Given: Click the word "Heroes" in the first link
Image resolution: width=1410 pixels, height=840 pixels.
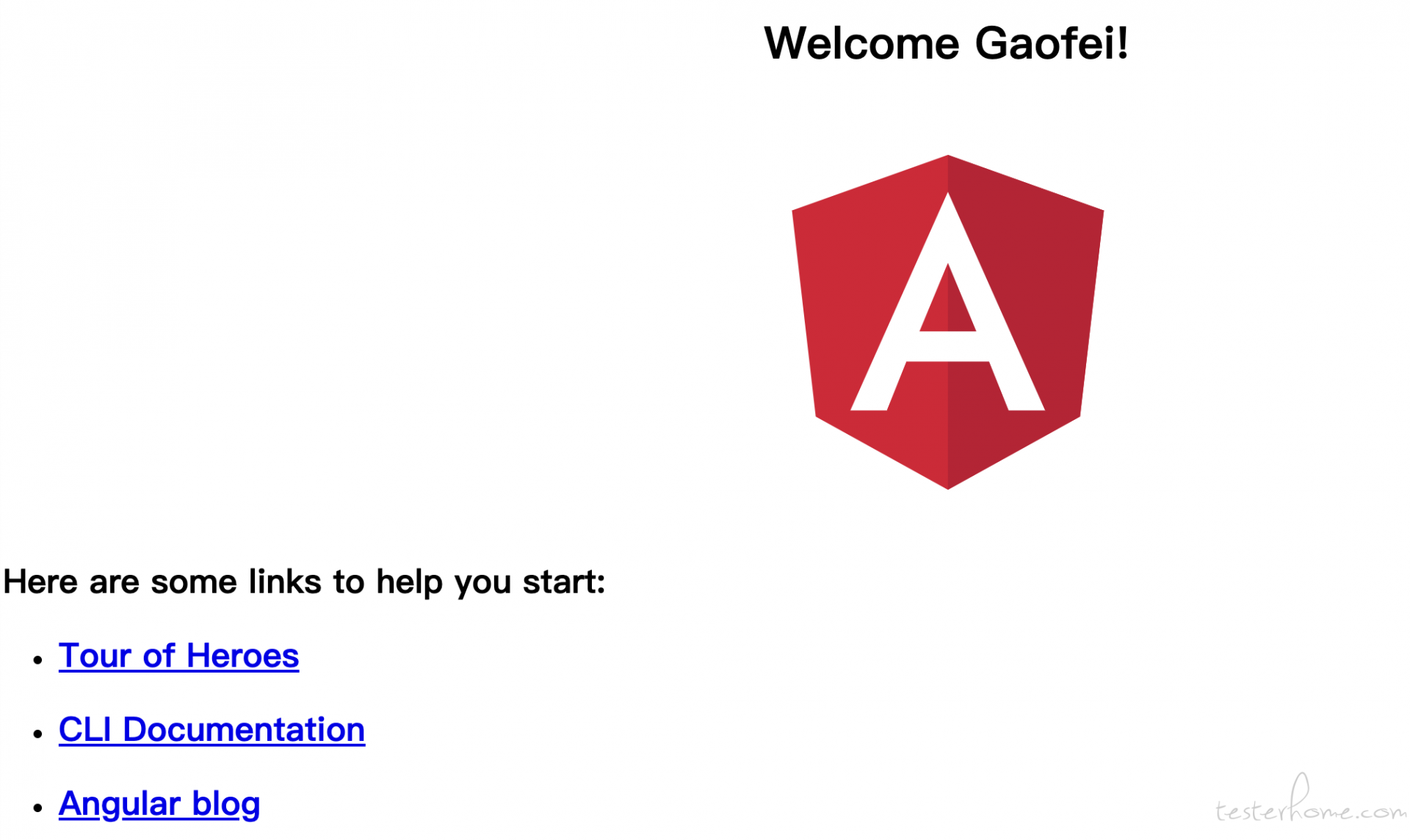Looking at the screenshot, I should tap(242, 656).
